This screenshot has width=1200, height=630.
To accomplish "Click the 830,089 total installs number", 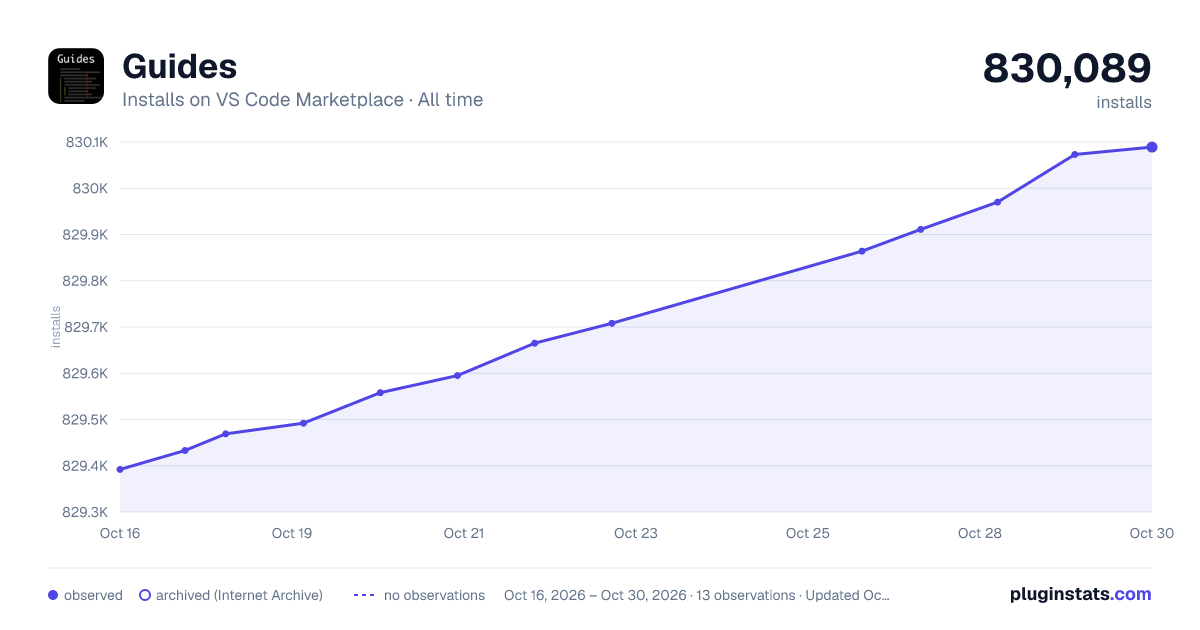I will click(x=1067, y=68).
